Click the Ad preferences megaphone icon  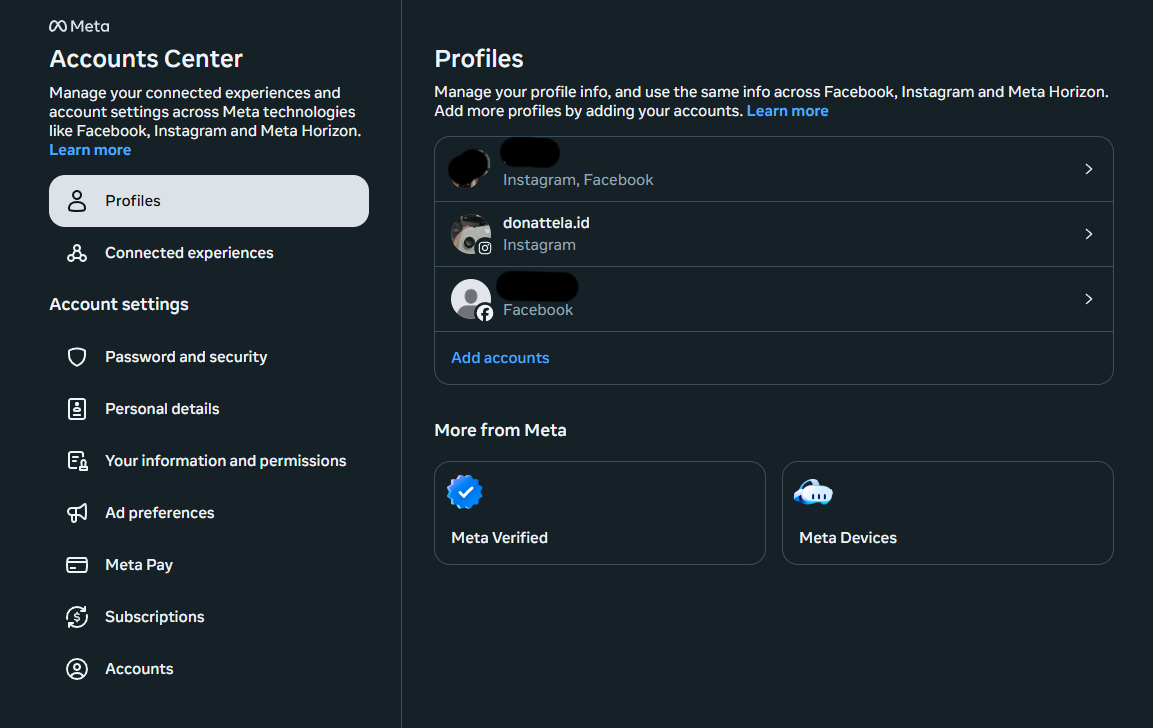[x=77, y=512]
